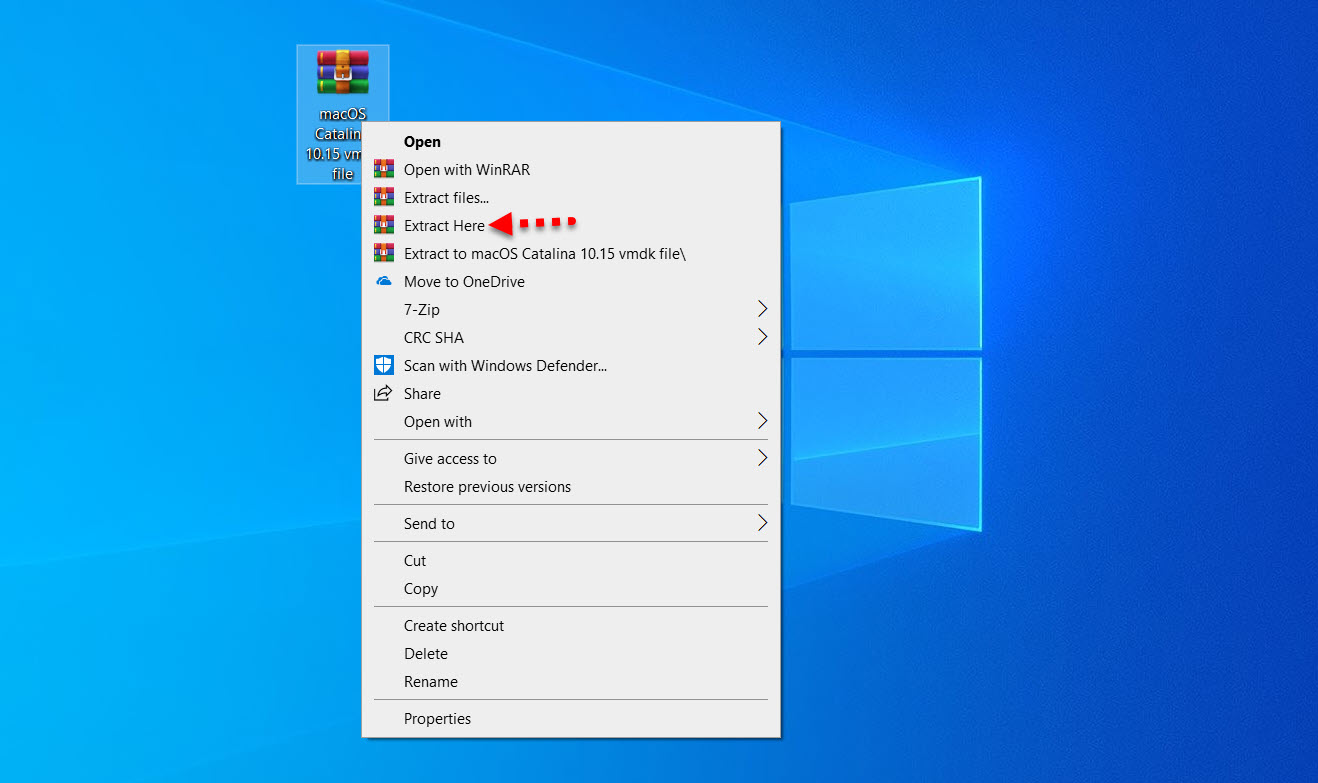Choose Create shortcut
This screenshot has width=1318, height=783.
(570, 626)
